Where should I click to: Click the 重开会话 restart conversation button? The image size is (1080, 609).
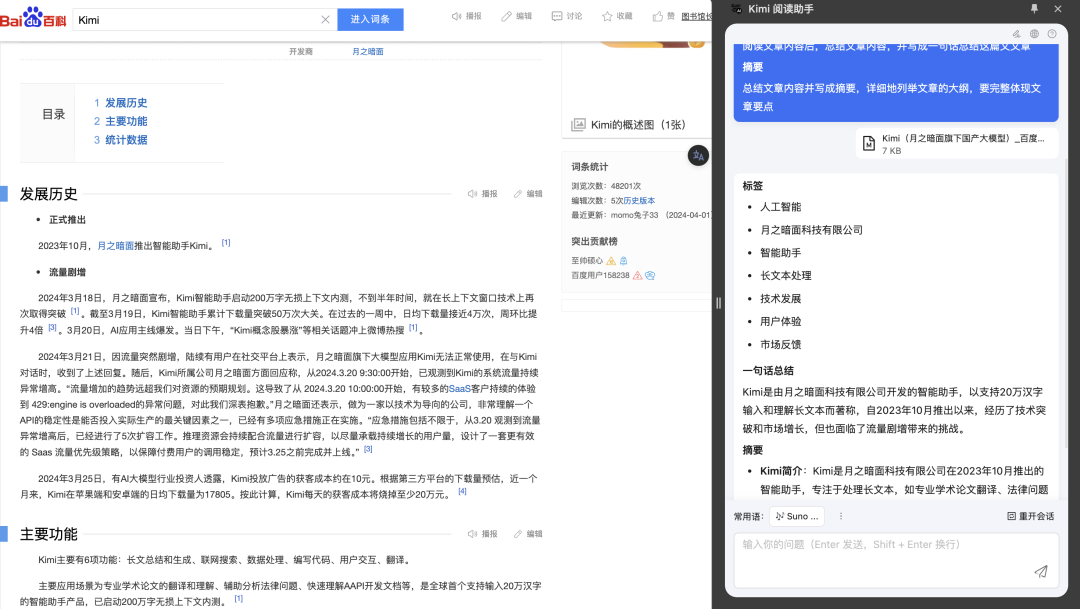tap(1030, 516)
